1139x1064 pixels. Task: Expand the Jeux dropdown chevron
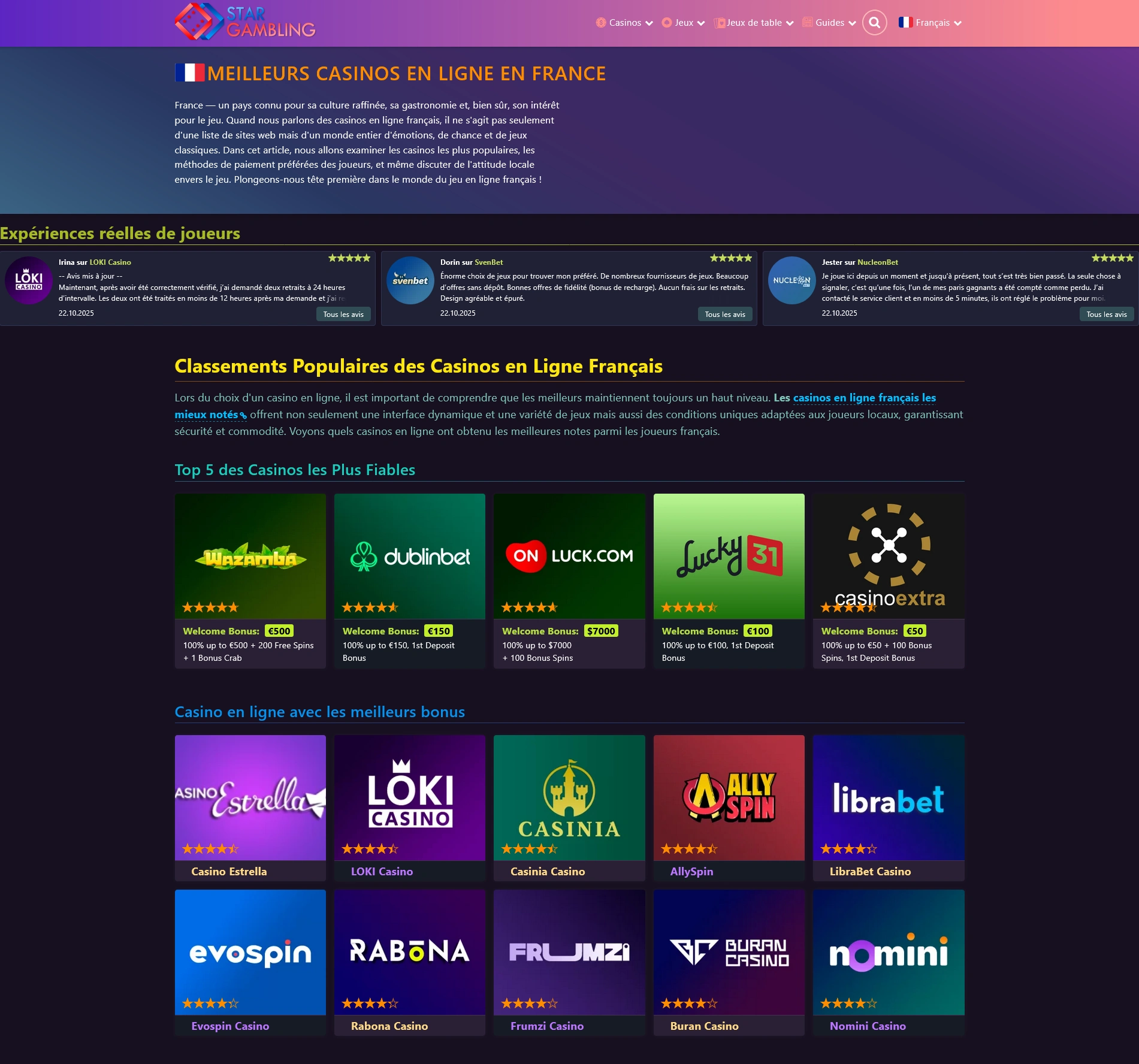pyautogui.click(x=701, y=23)
